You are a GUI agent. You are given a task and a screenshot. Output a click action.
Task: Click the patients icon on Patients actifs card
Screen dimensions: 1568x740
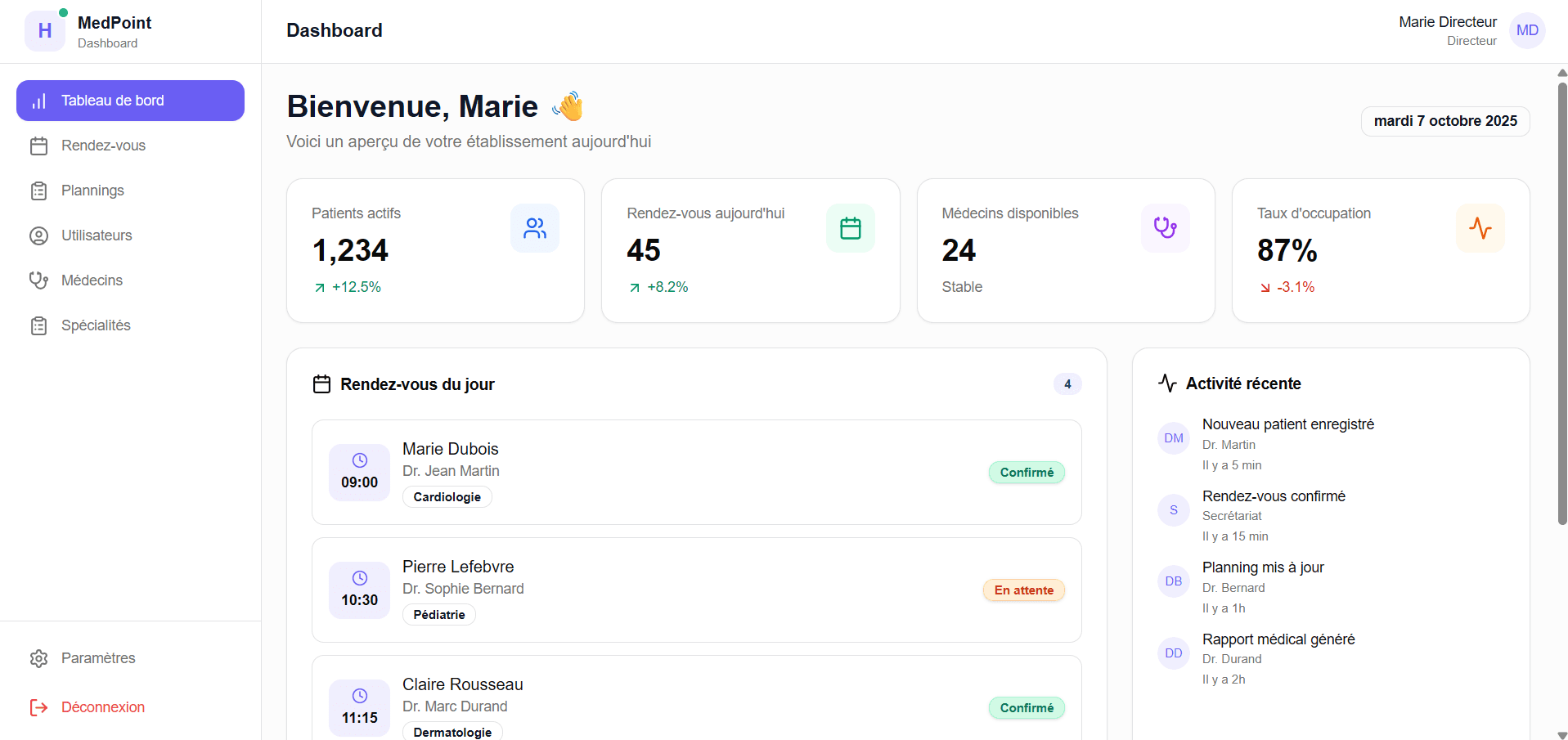click(535, 228)
